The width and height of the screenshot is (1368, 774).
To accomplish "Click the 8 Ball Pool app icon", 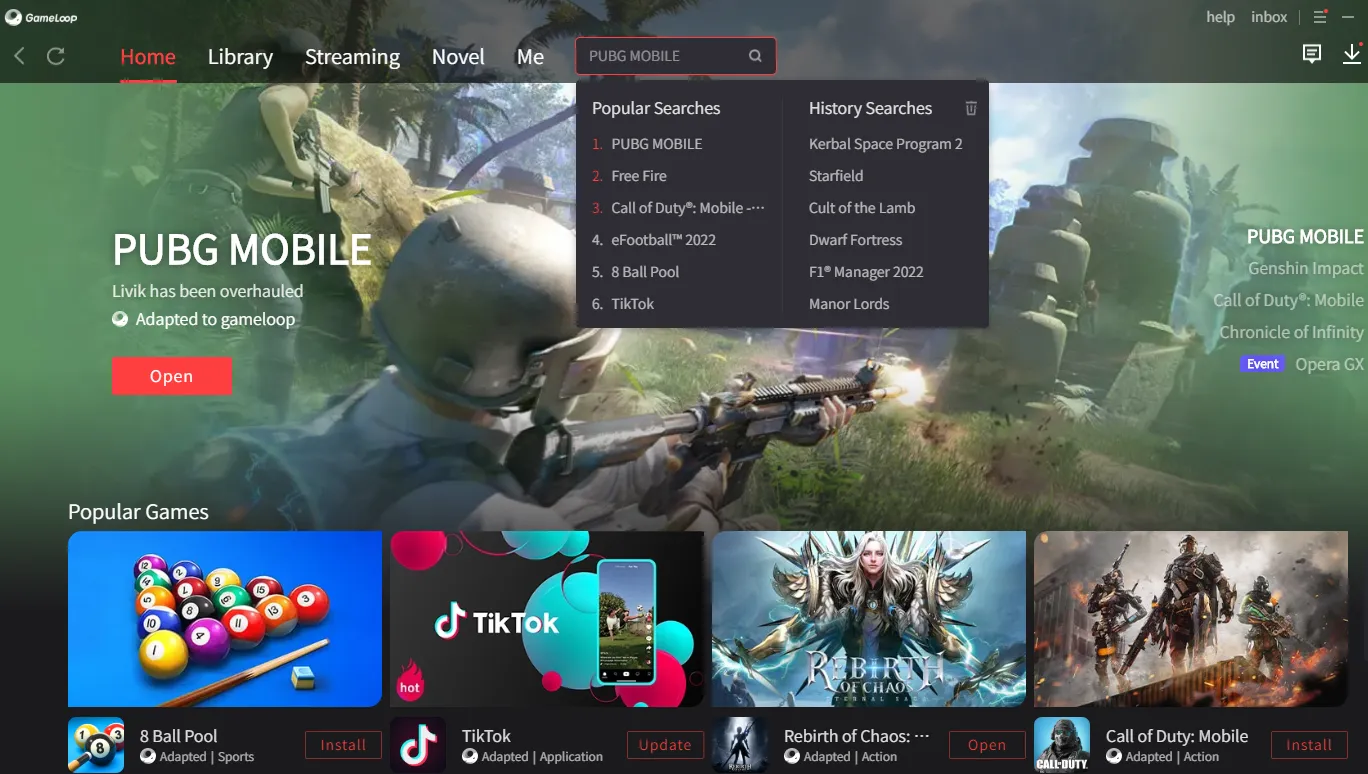I will [x=96, y=745].
